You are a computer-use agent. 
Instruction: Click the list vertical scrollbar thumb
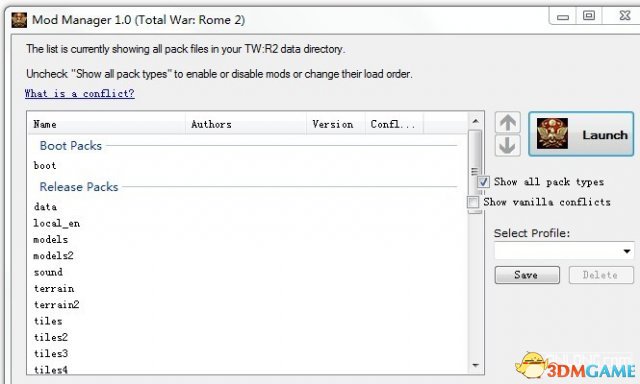(x=475, y=171)
